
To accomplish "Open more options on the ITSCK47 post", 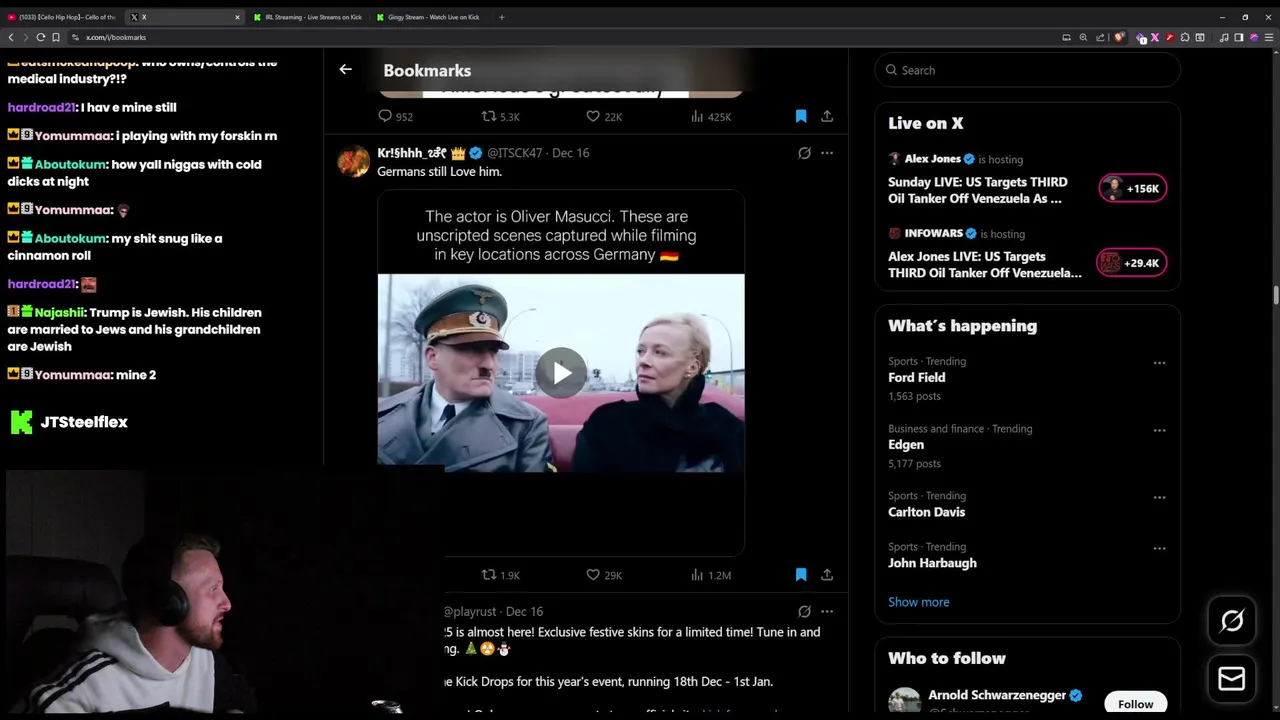I will click(827, 153).
